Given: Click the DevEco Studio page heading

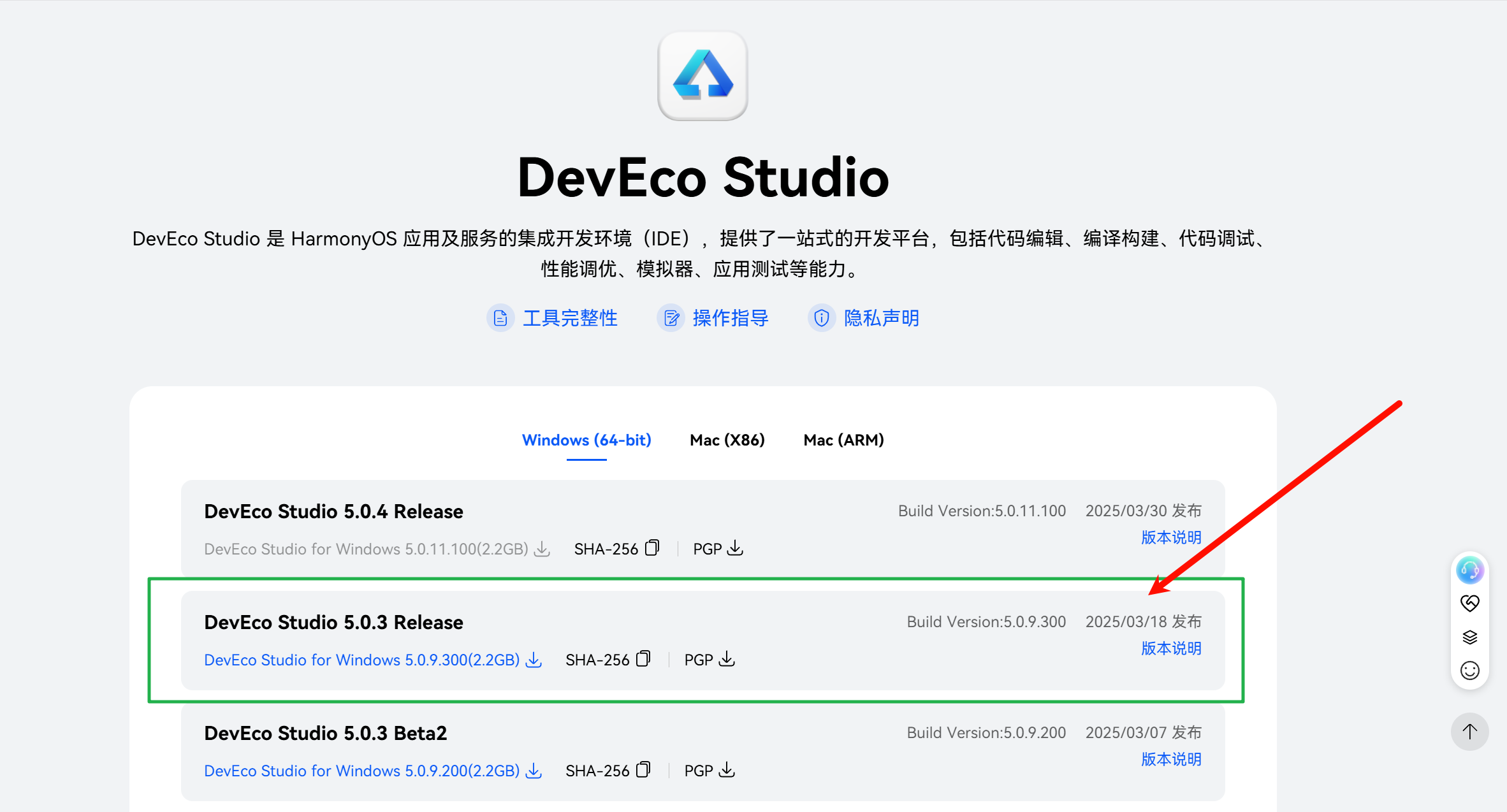Looking at the screenshot, I should tap(703, 177).
